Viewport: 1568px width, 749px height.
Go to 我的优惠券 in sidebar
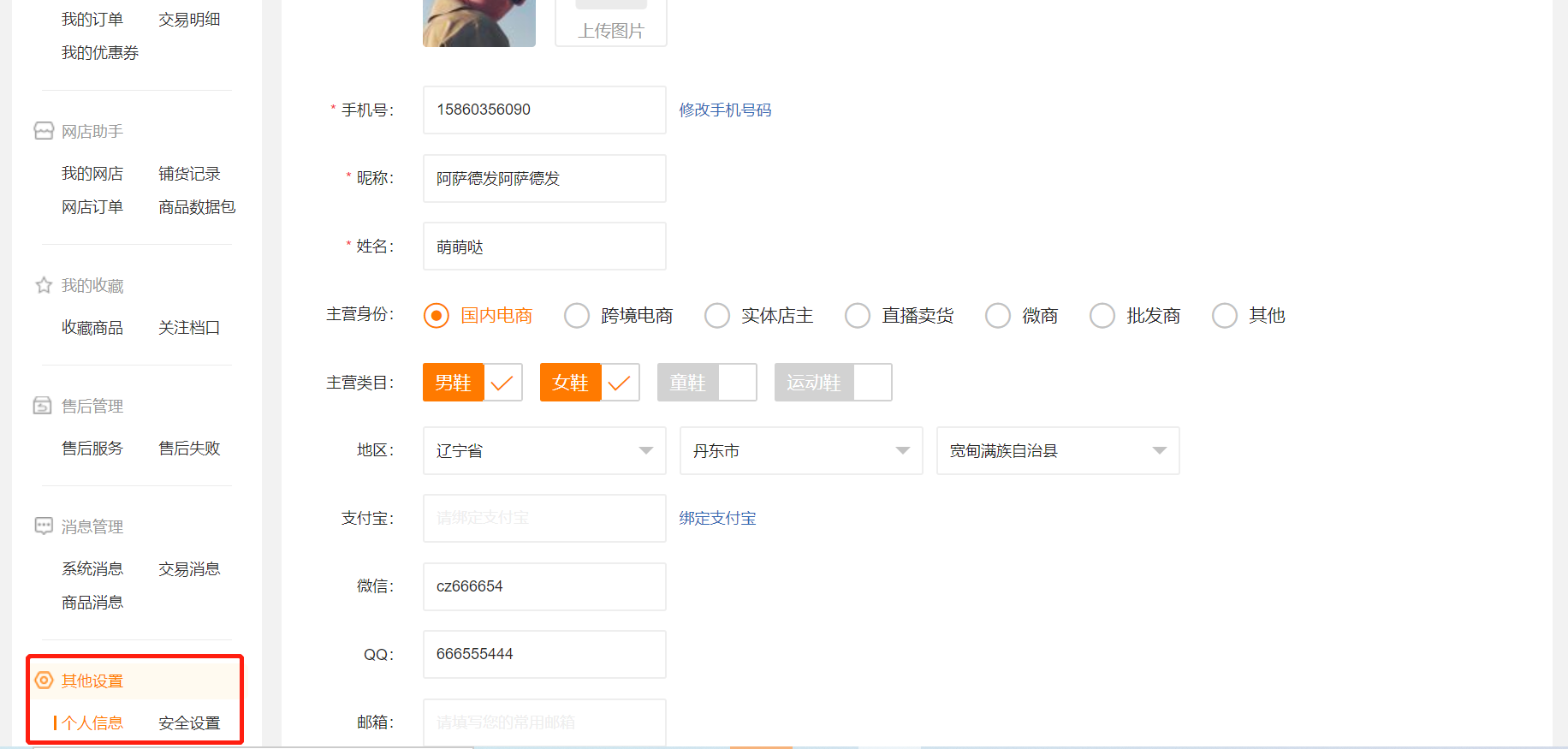tap(100, 53)
